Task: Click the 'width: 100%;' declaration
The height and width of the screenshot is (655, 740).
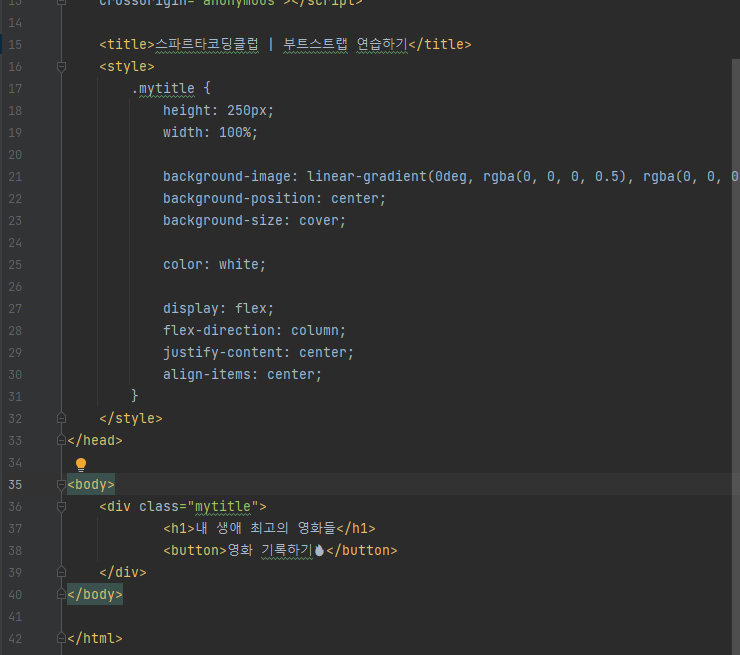Action: coord(210,133)
